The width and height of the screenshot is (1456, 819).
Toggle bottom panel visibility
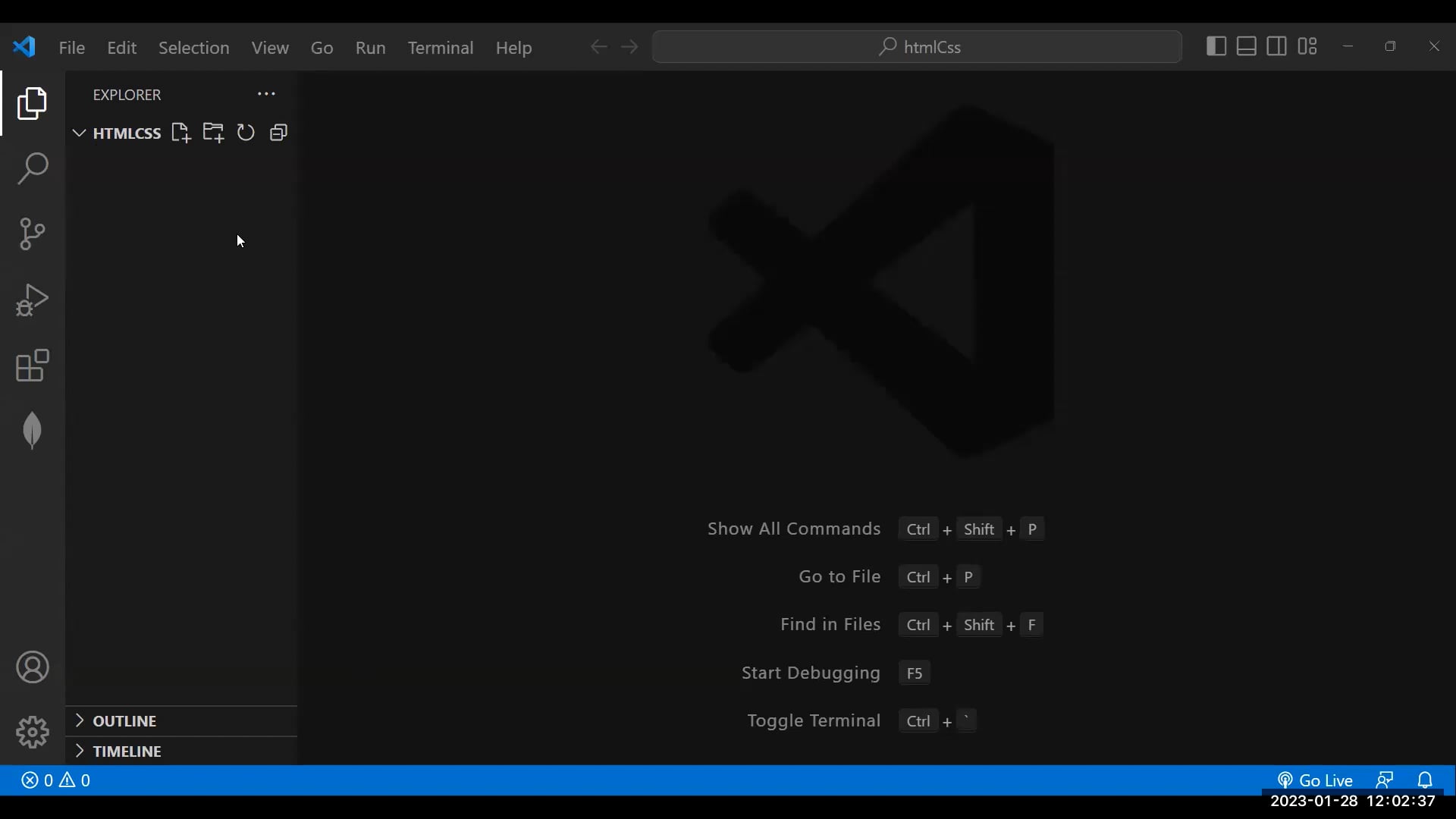[x=1246, y=46]
